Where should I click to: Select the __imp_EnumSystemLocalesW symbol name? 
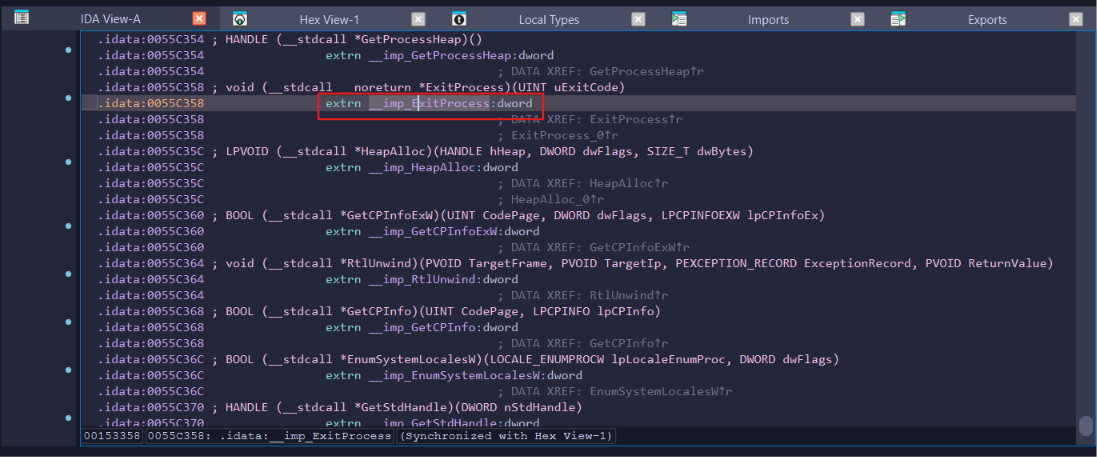pos(455,376)
